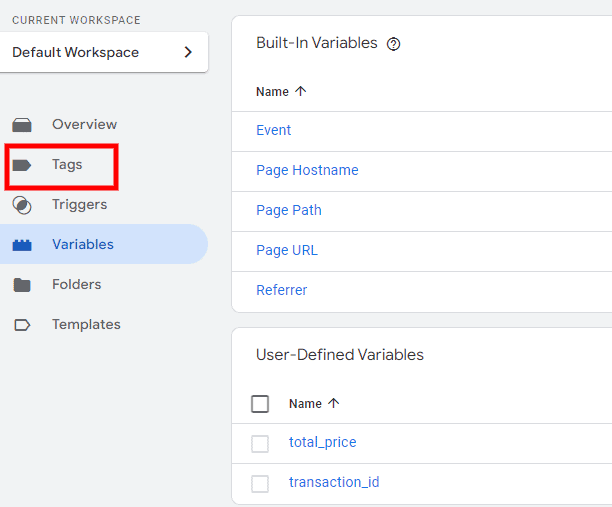Click the Templates outline icon
The height and width of the screenshot is (507, 612).
coord(22,325)
